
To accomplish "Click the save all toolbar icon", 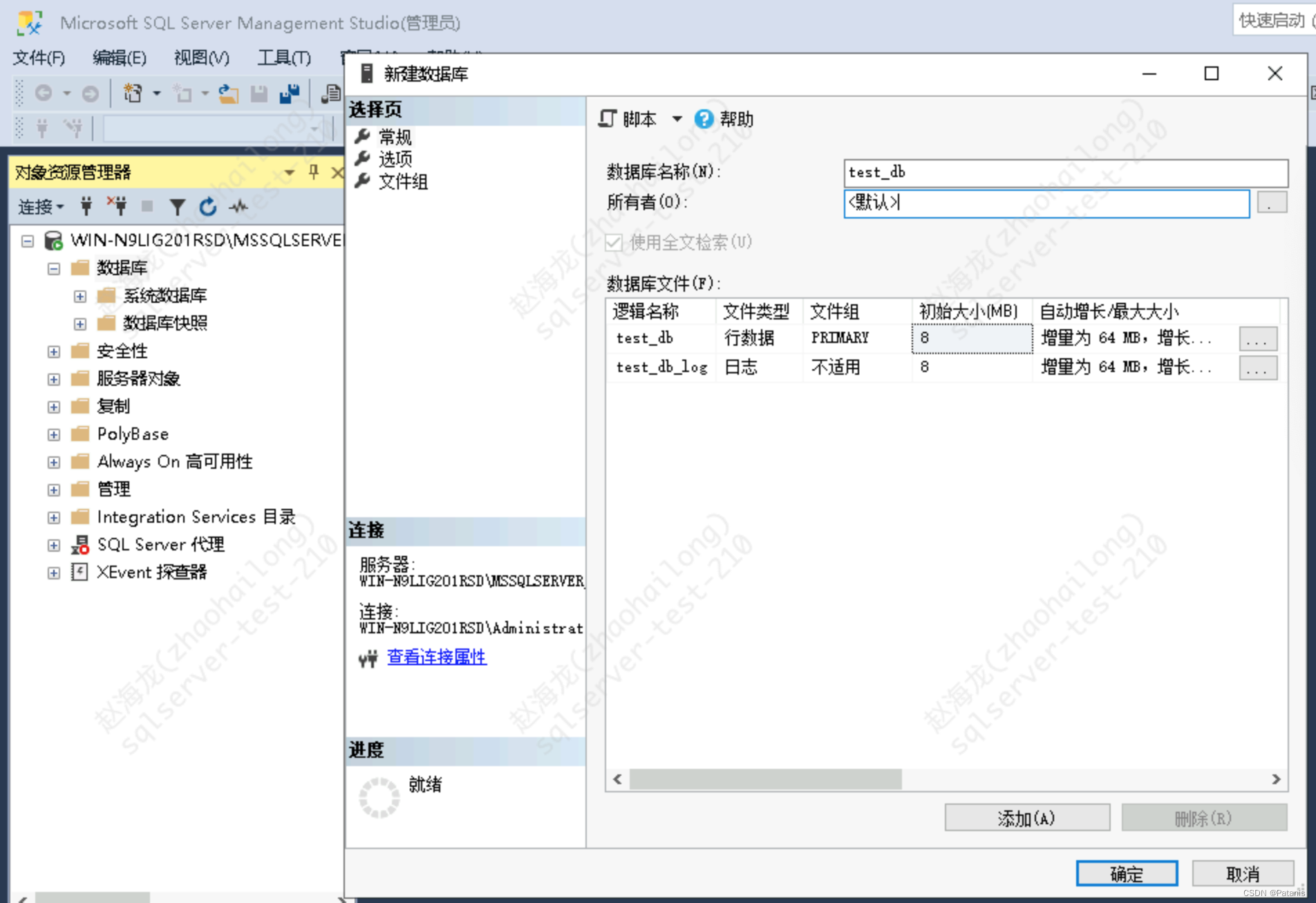I will pos(290,93).
